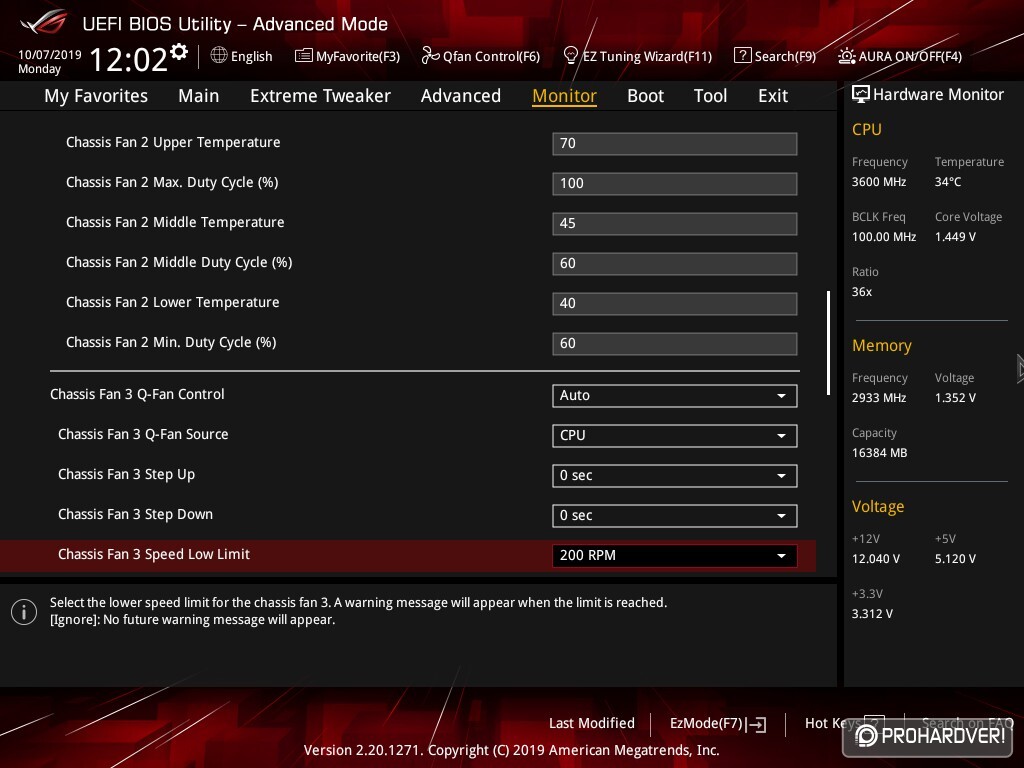Viewport: 1024px width, 768px height.
Task: Open Chassis Fan 3 Speed Low Limit dropdown
Action: click(x=675, y=555)
